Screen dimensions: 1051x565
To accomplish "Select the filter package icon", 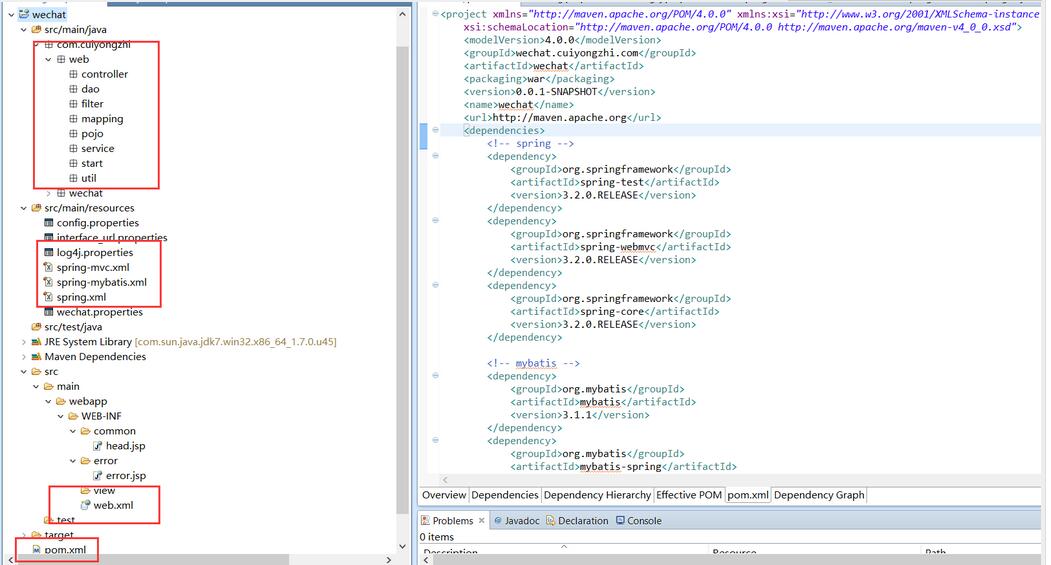I will (73, 104).
